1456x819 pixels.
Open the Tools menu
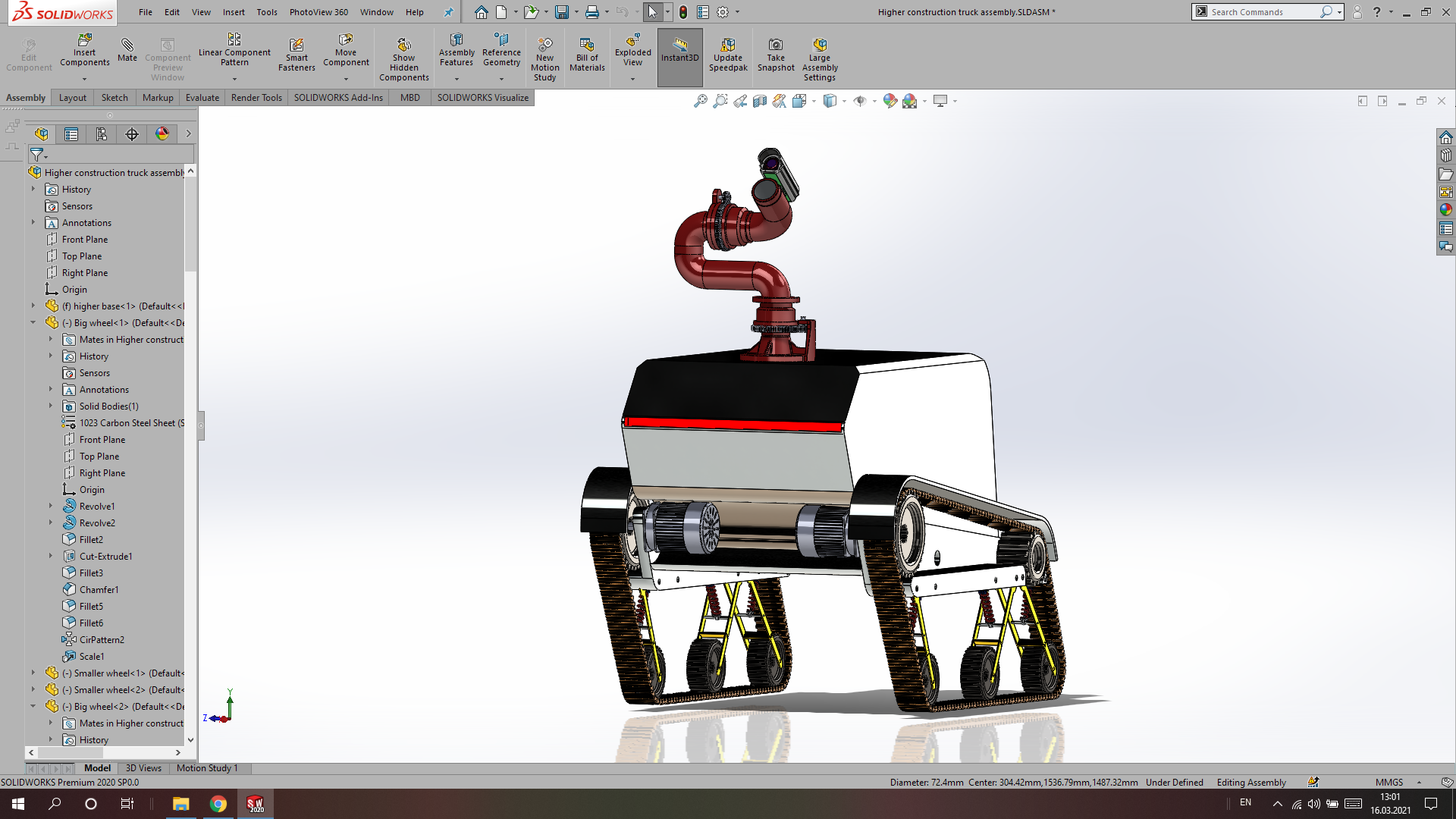267,12
